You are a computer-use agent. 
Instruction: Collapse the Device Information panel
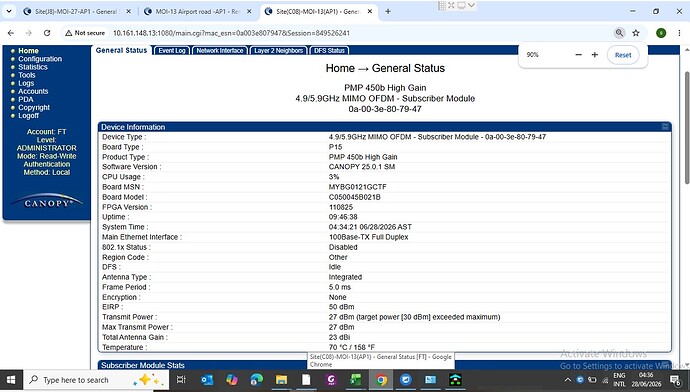(x=665, y=127)
